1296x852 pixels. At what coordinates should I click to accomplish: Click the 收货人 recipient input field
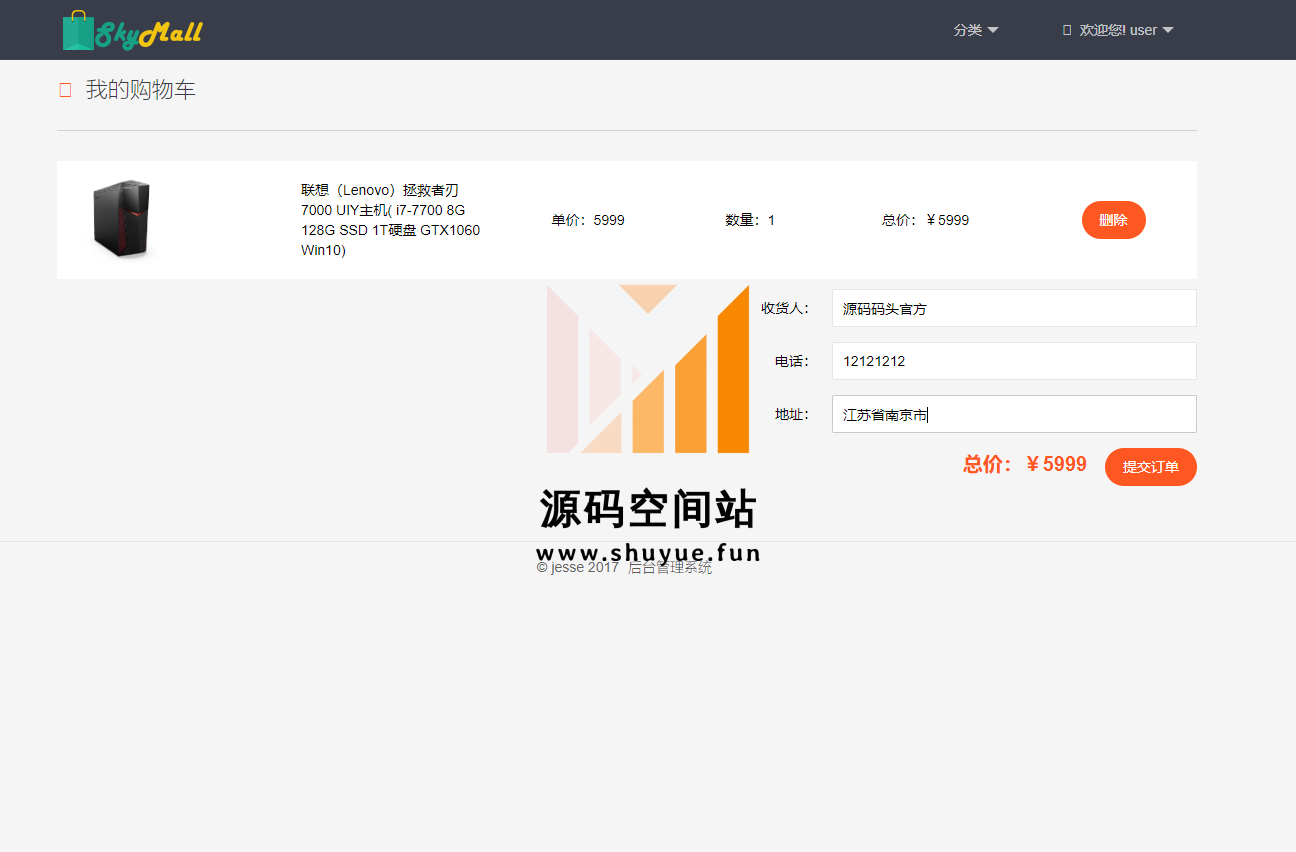1013,308
